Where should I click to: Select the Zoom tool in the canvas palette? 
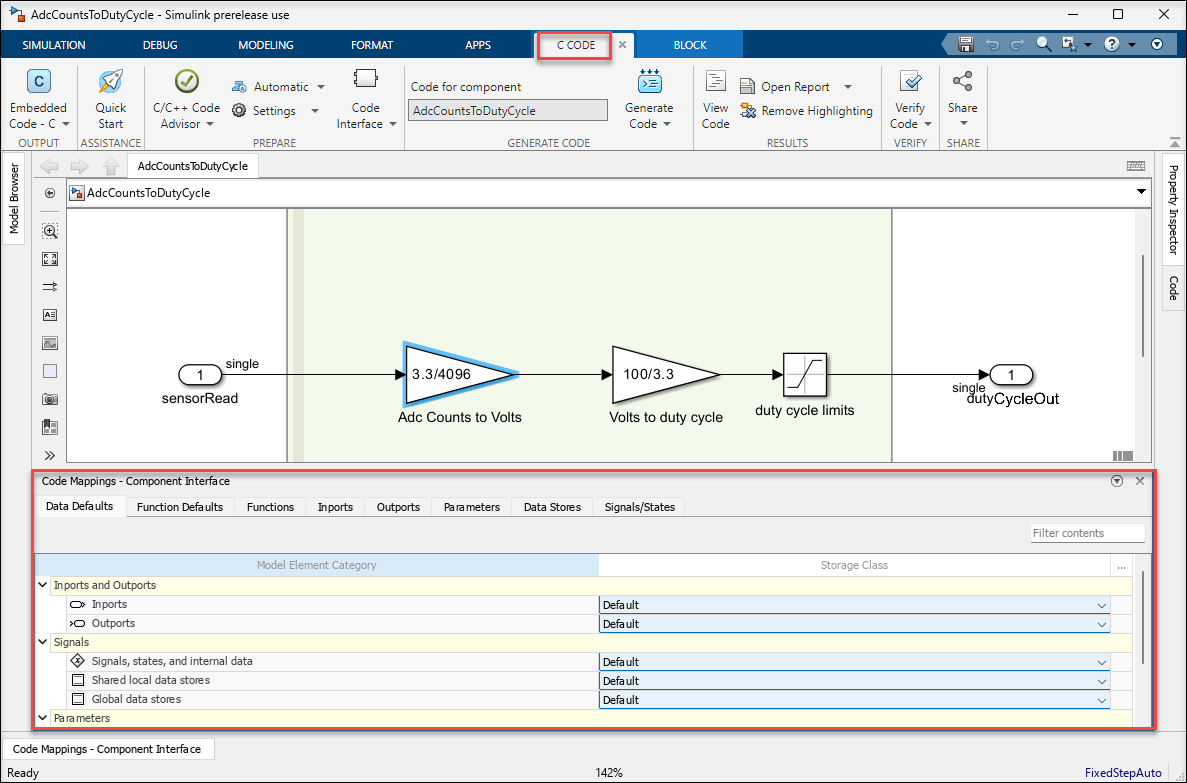[x=49, y=231]
